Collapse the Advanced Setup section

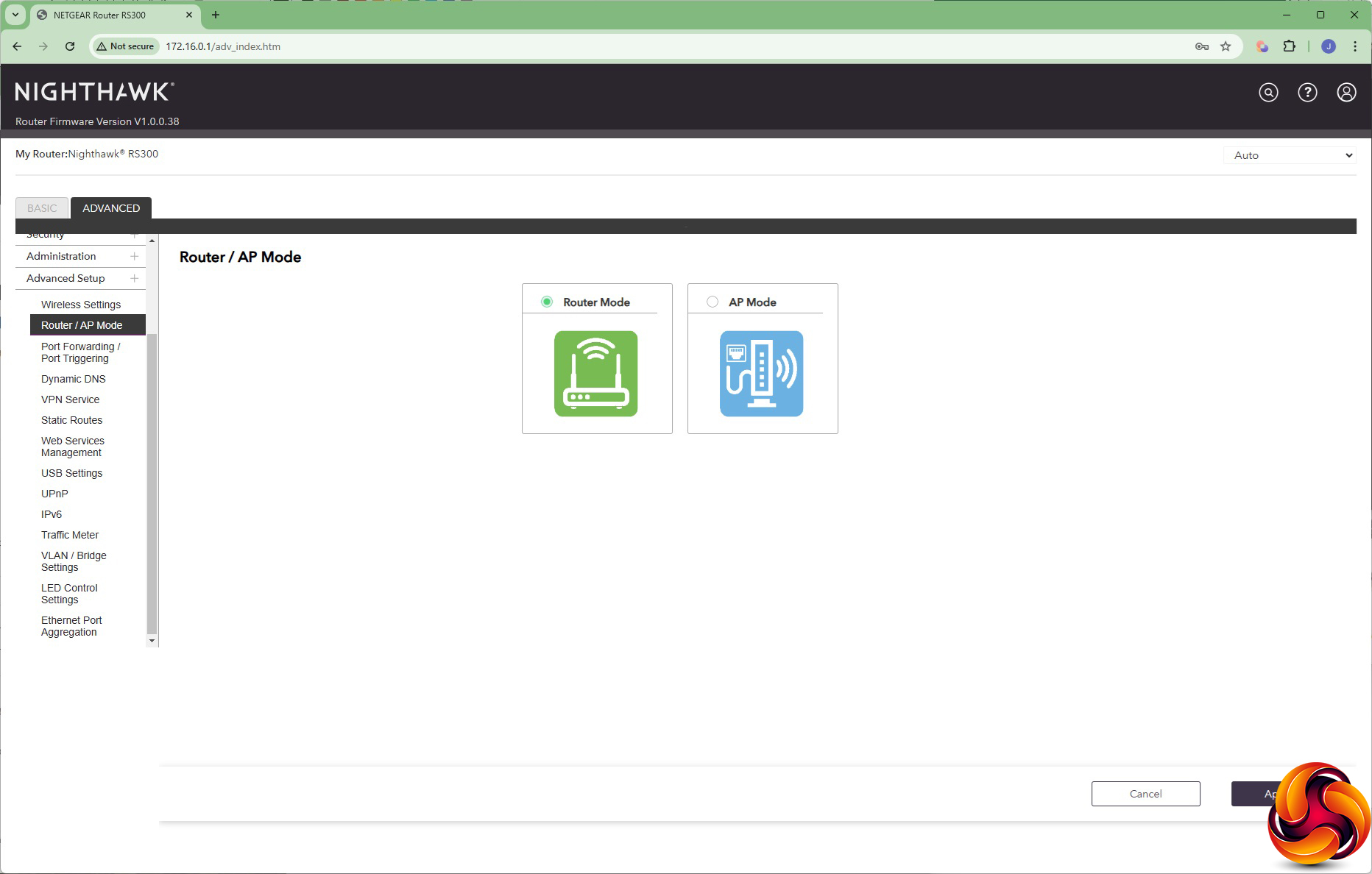click(80, 278)
